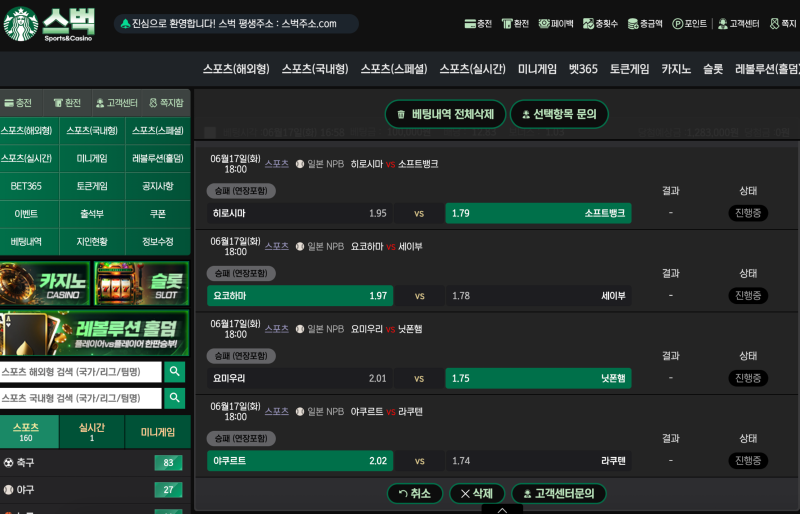
Task: Open sidebar 쪽지함
Action: click(x=166, y=103)
